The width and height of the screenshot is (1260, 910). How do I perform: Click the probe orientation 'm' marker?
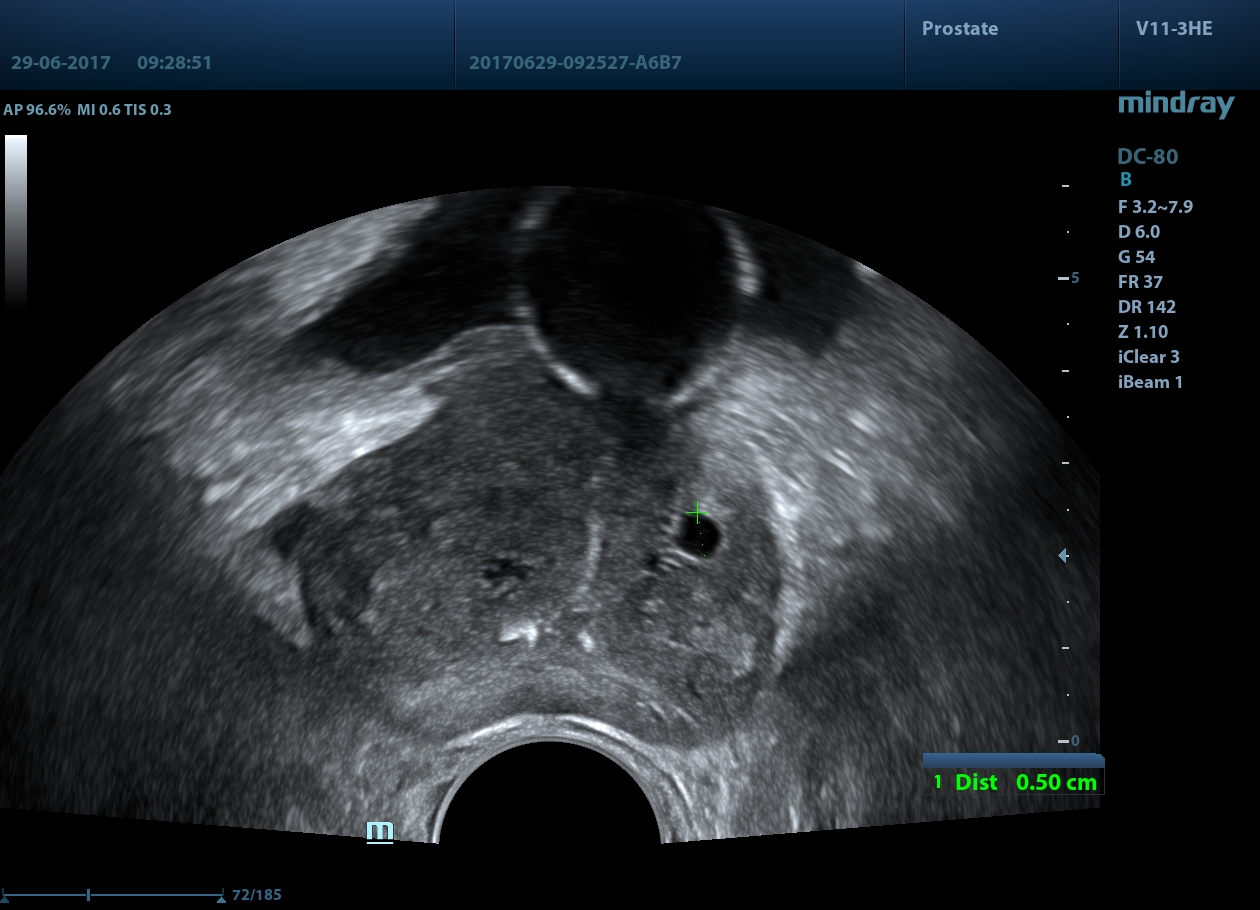380,832
